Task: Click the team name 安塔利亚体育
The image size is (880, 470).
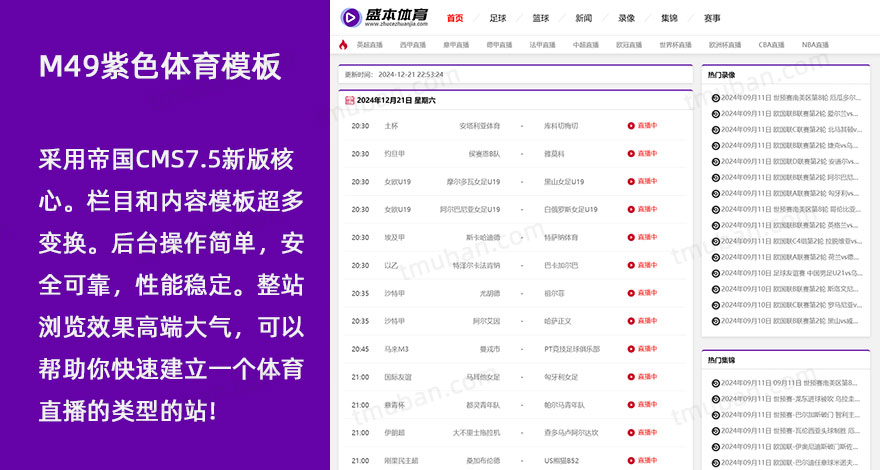Action: pyautogui.click(x=479, y=126)
